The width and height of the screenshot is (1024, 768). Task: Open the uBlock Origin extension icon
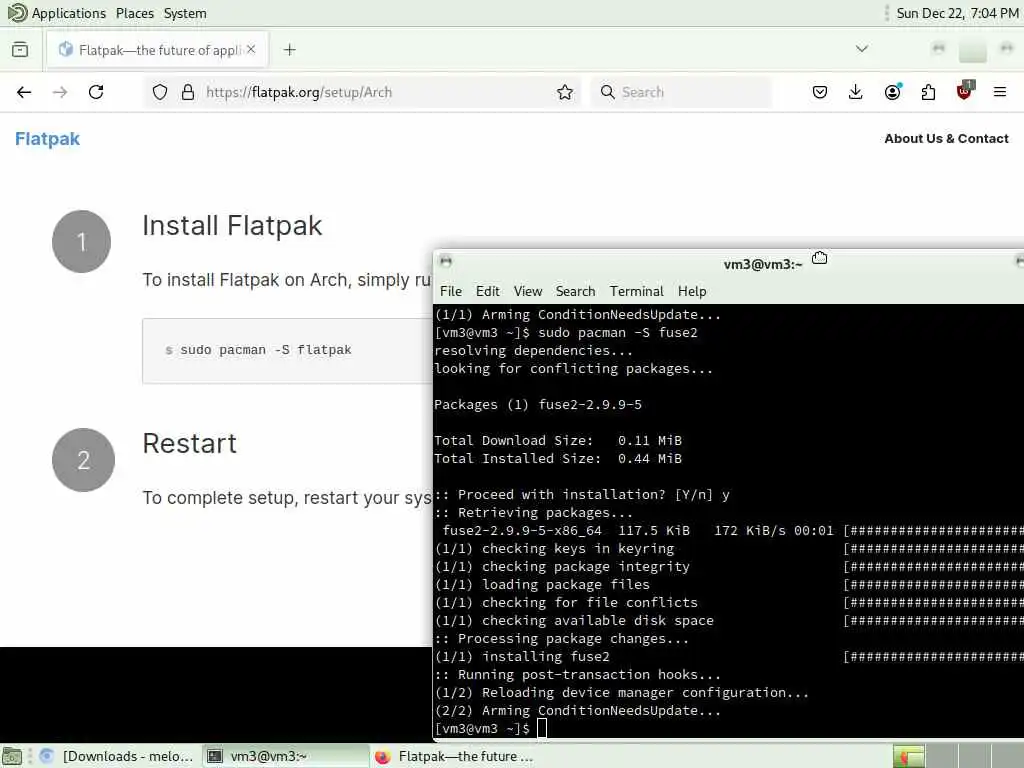coord(965,91)
